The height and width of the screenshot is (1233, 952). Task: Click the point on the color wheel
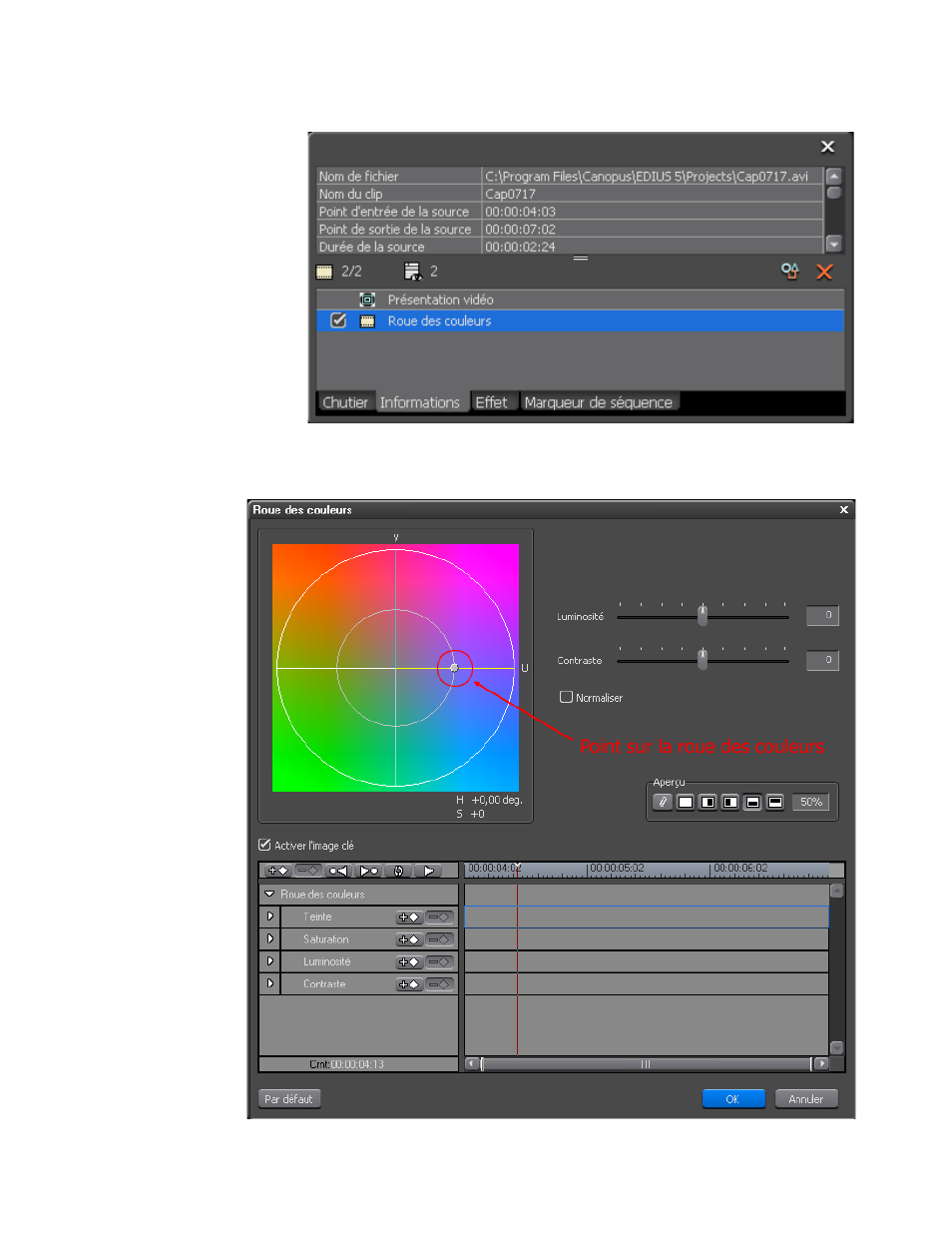[x=454, y=668]
